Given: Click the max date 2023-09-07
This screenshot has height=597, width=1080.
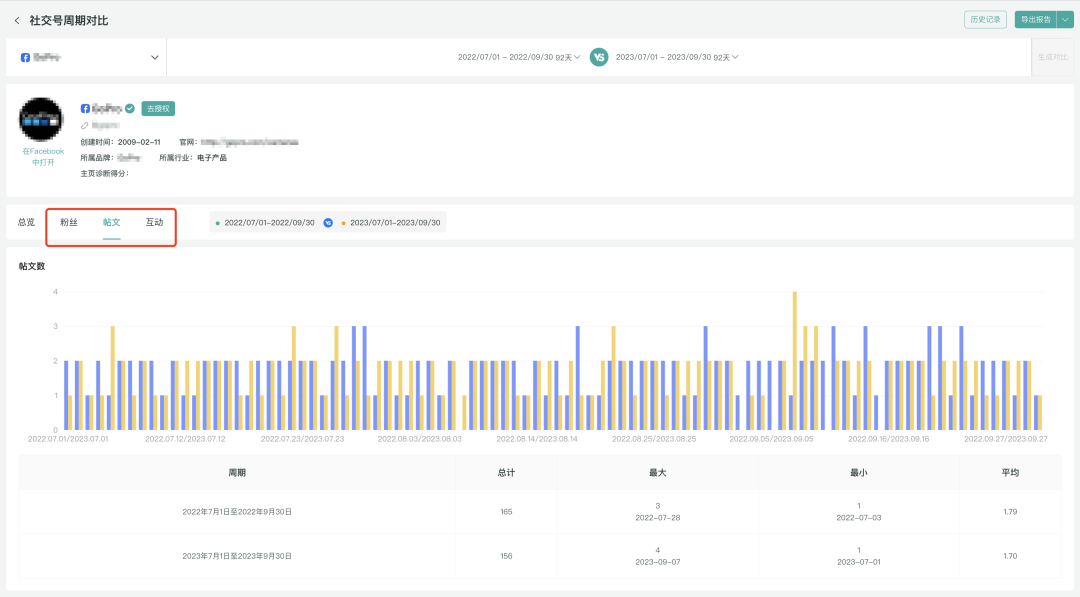Looking at the screenshot, I should [x=658, y=562].
